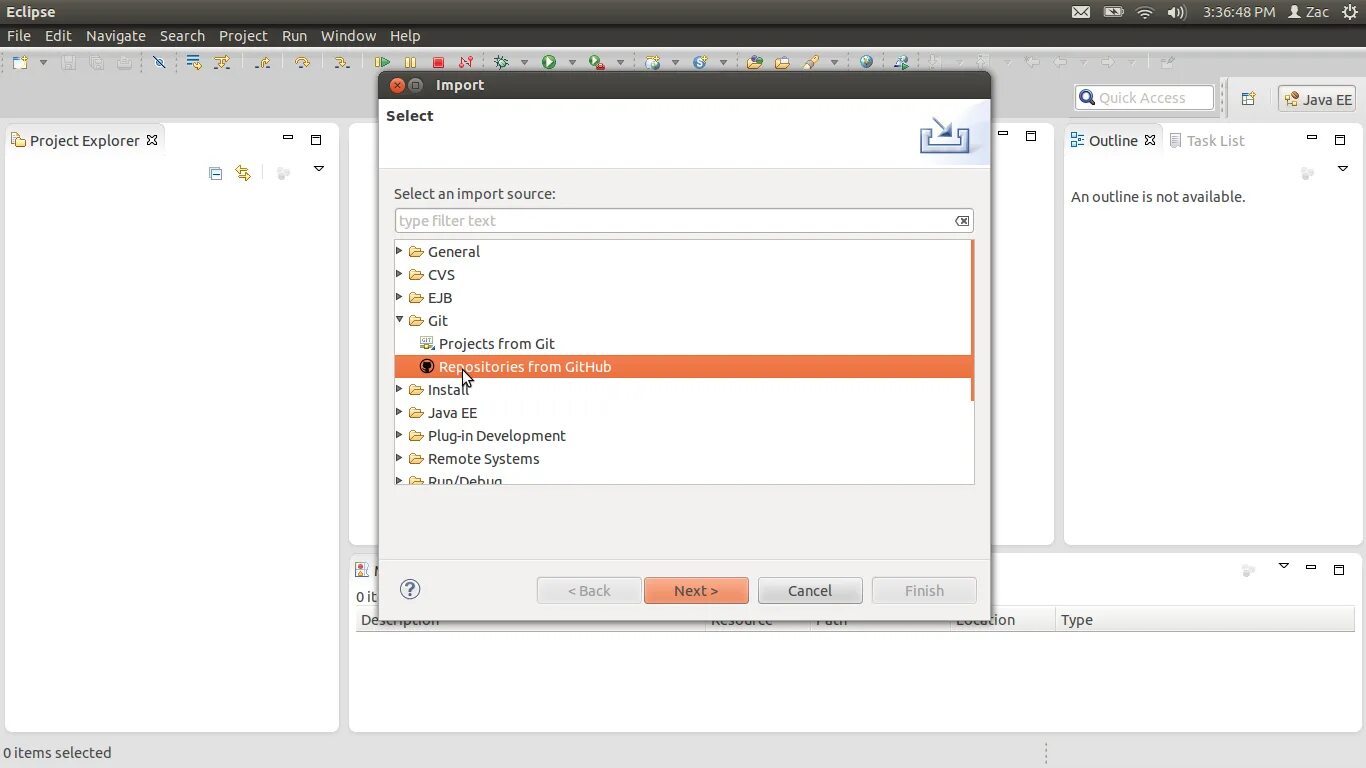1366x768 pixels.
Task: Open the Run configurations dropdown arrow
Action: click(572, 62)
